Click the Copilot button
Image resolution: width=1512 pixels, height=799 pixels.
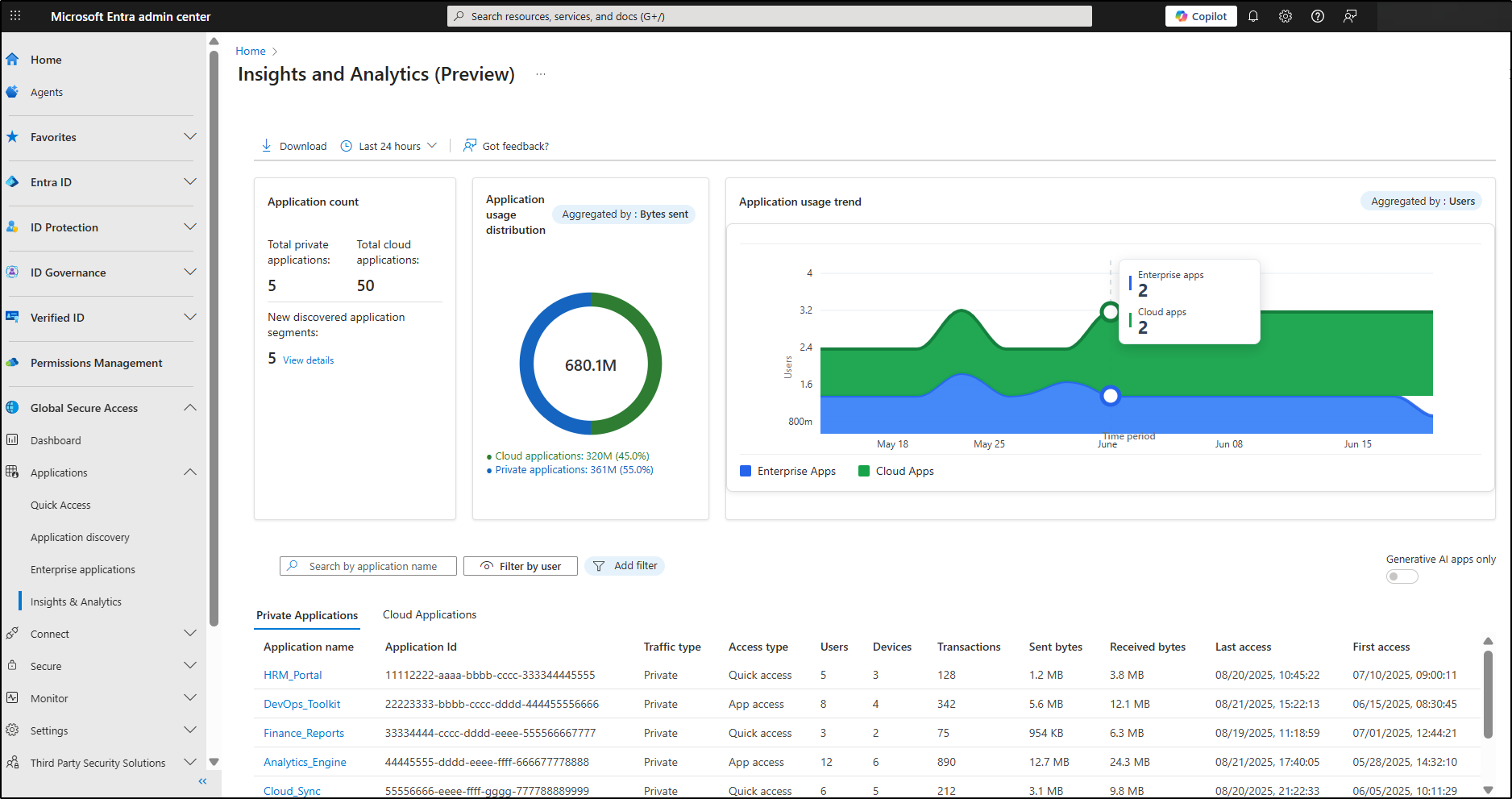tap(1201, 16)
